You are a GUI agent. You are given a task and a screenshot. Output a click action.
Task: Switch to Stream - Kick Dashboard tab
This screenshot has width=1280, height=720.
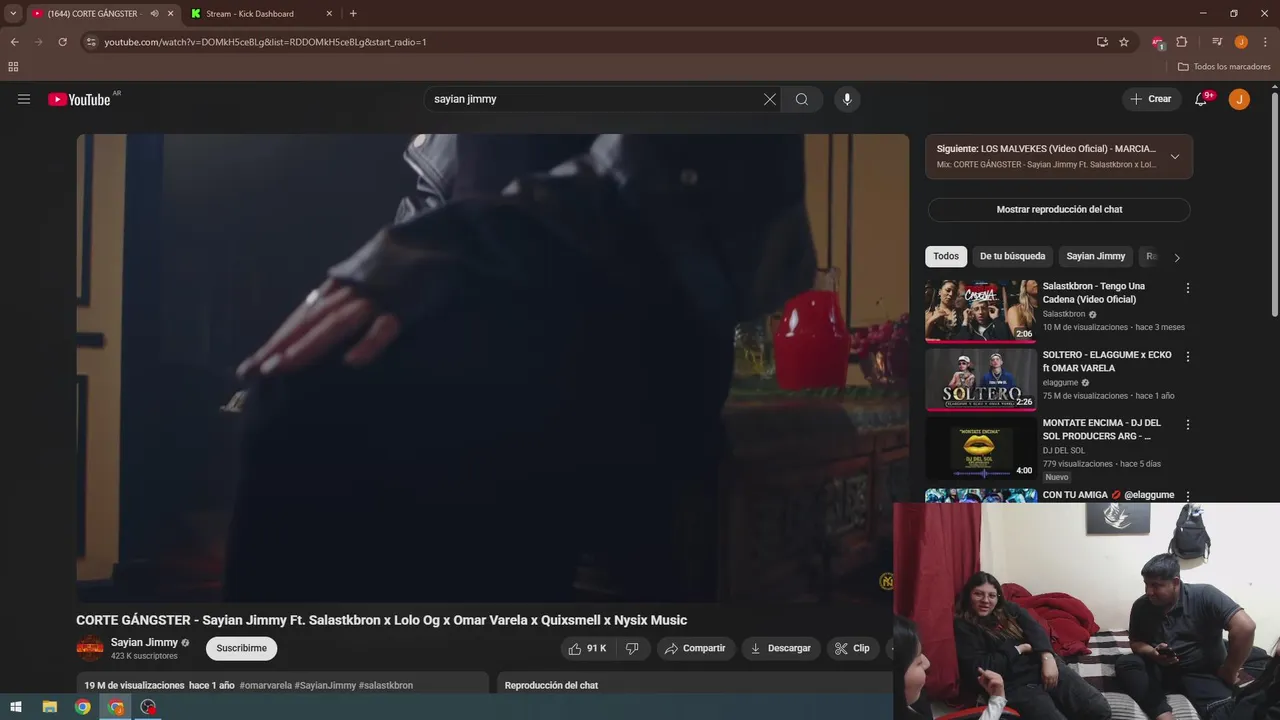pos(250,13)
